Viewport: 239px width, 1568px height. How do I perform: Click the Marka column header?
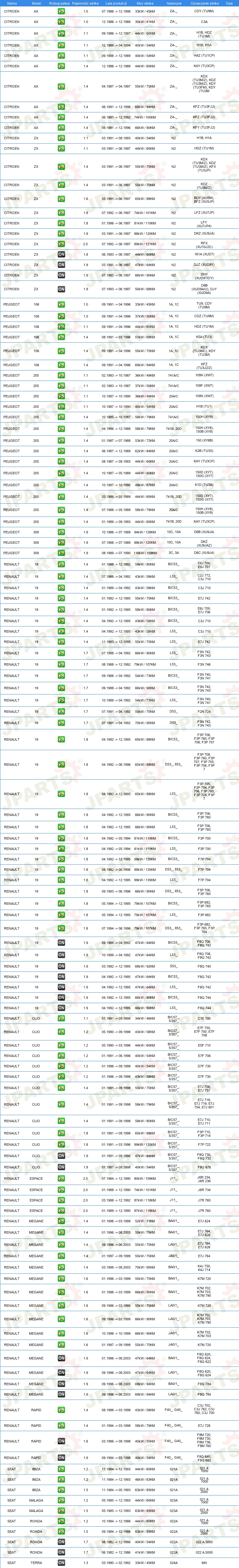point(12,3)
